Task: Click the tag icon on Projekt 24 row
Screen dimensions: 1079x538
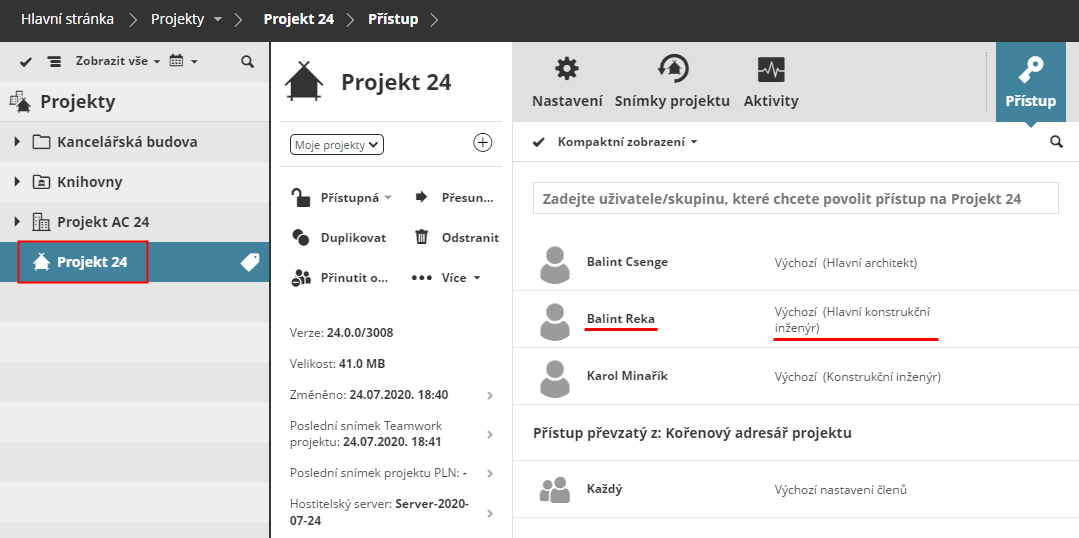Action: [250, 262]
